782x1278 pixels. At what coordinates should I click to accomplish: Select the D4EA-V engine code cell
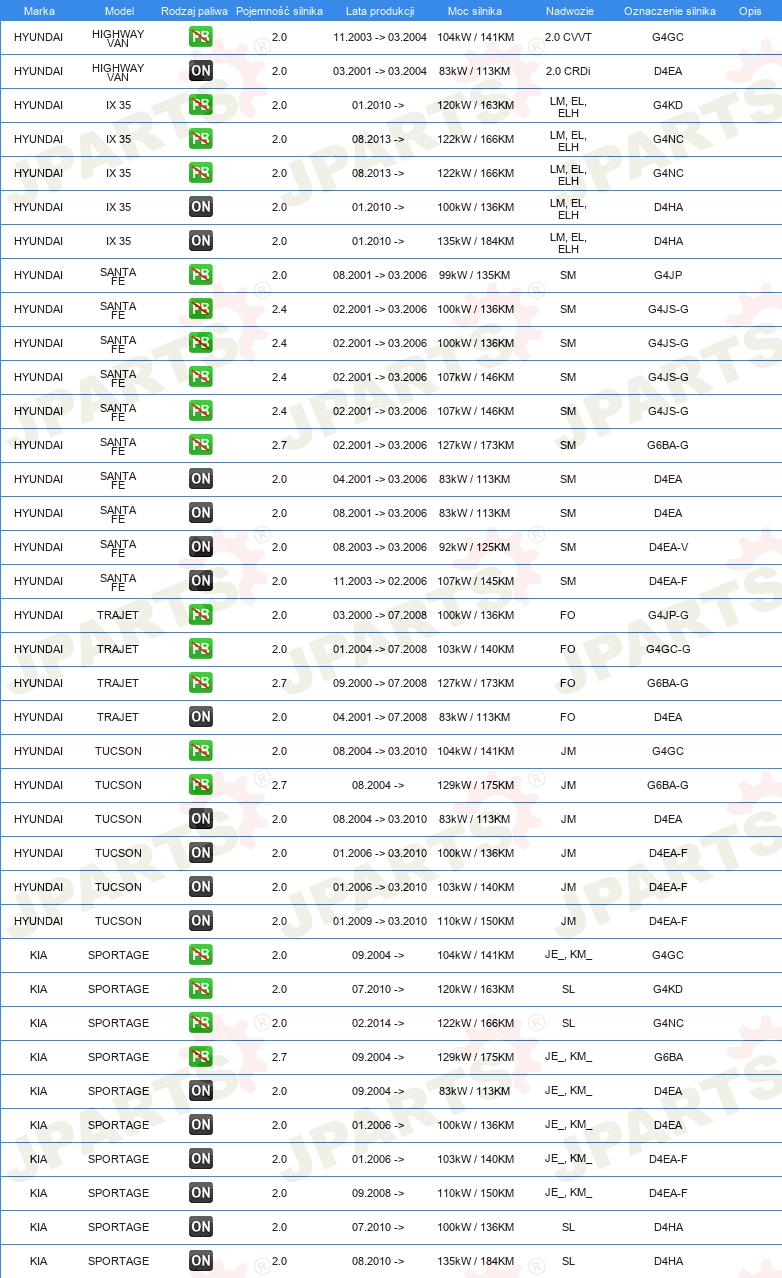668,547
